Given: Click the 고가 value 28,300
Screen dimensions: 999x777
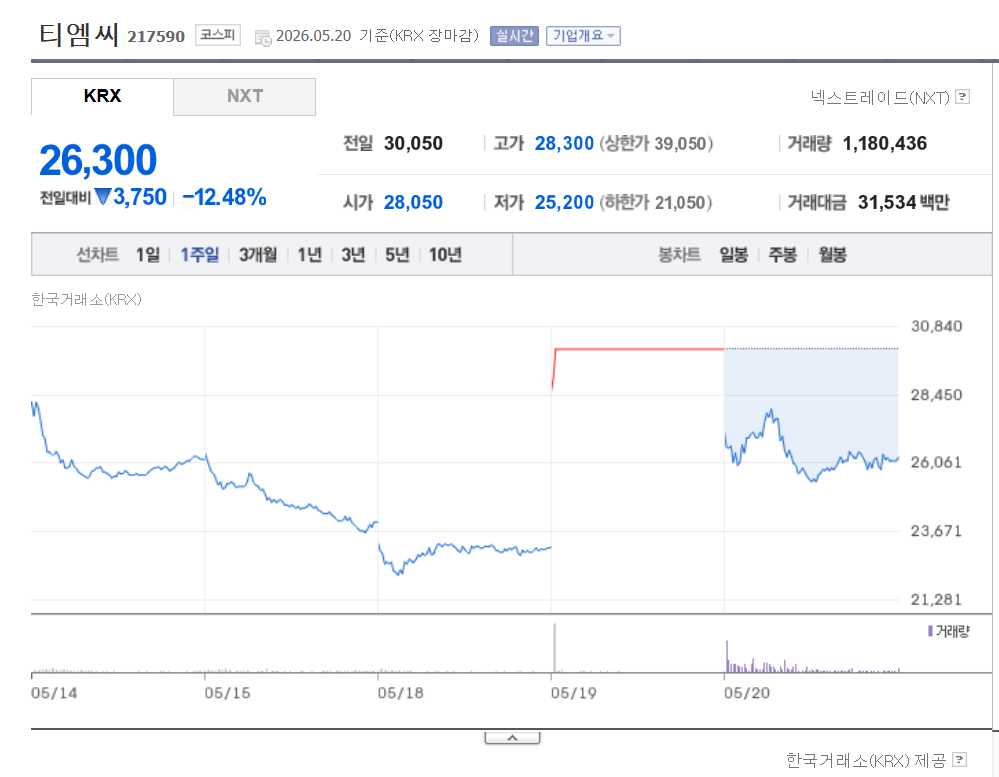Looking at the screenshot, I should (x=564, y=143).
